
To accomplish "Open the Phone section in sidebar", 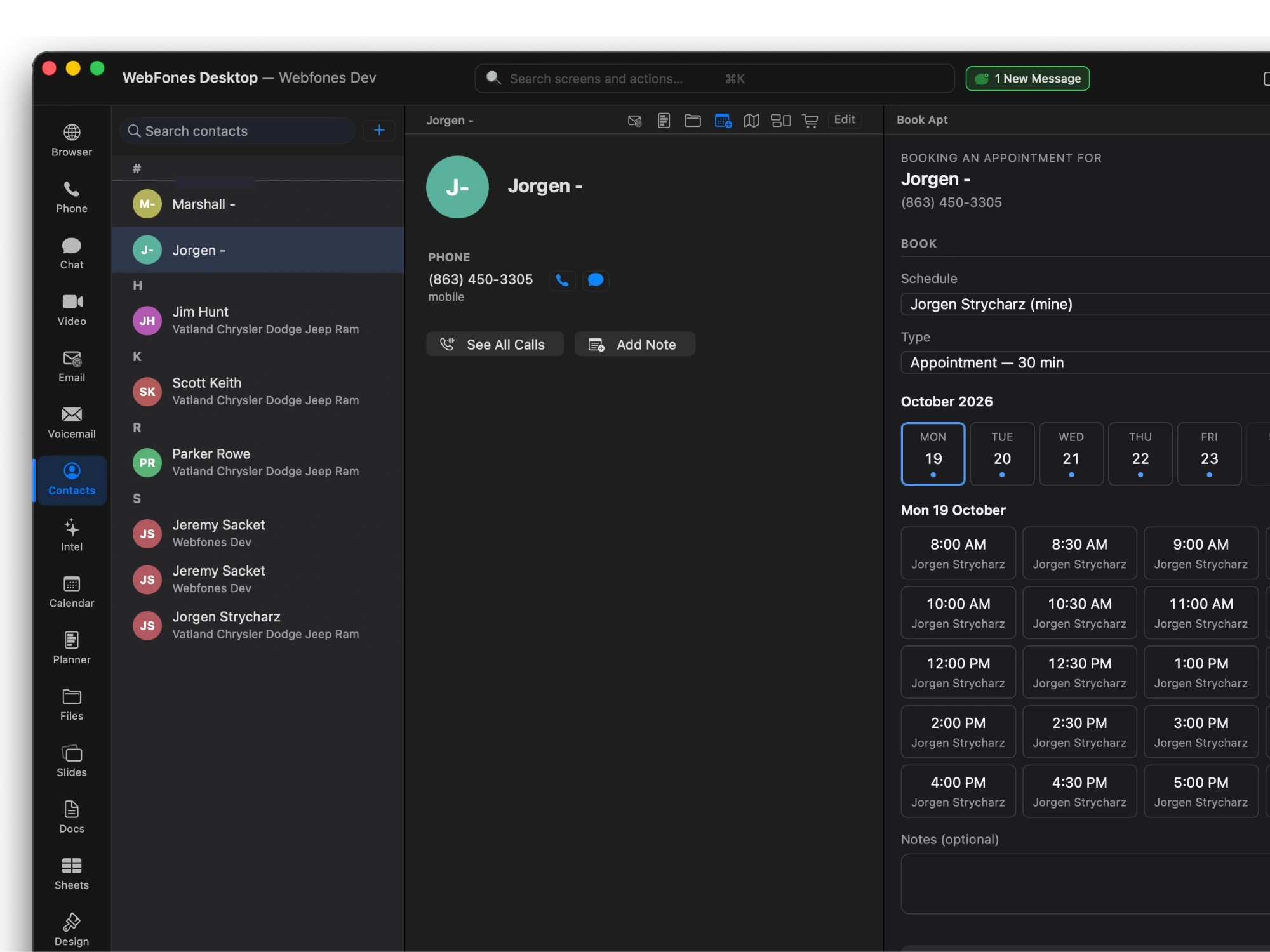I will pos(72,197).
